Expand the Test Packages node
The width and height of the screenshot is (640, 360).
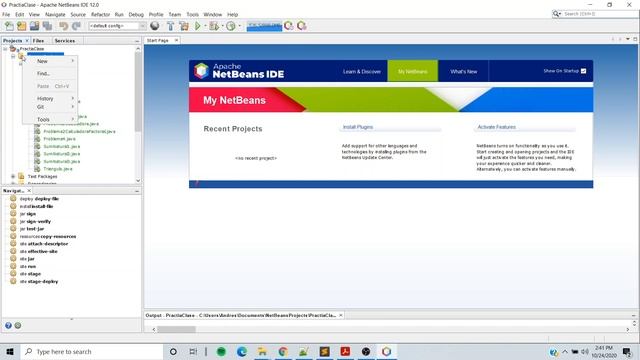click(x=13, y=176)
